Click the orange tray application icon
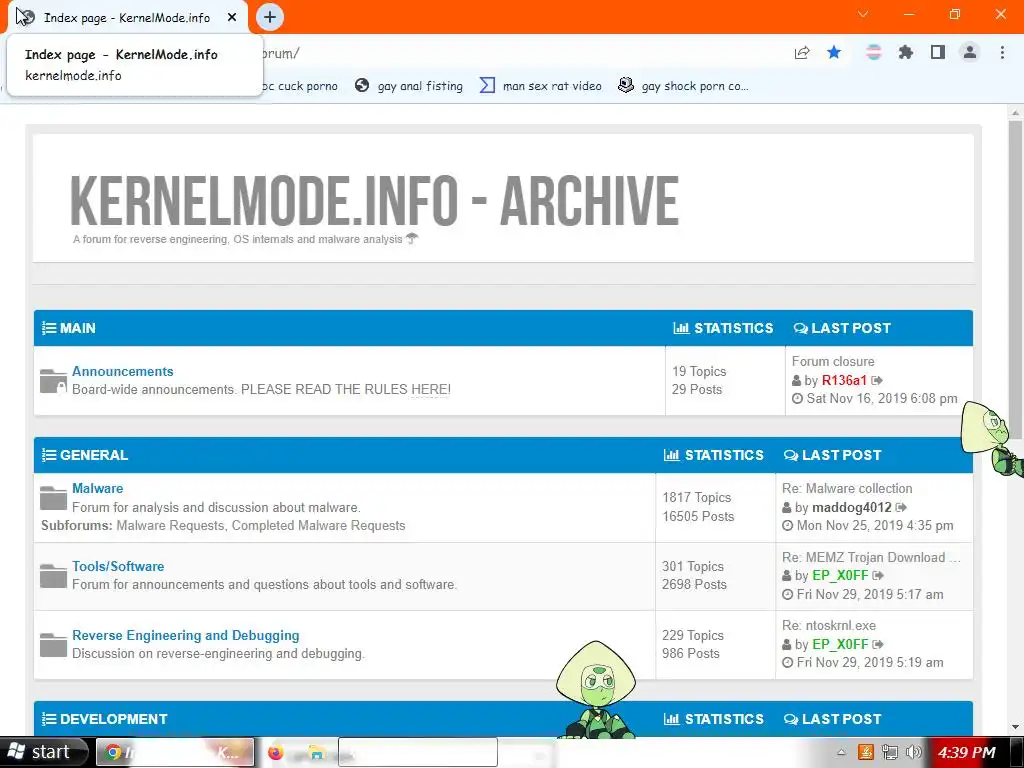The width and height of the screenshot is (1024, 768). [865, 752]
